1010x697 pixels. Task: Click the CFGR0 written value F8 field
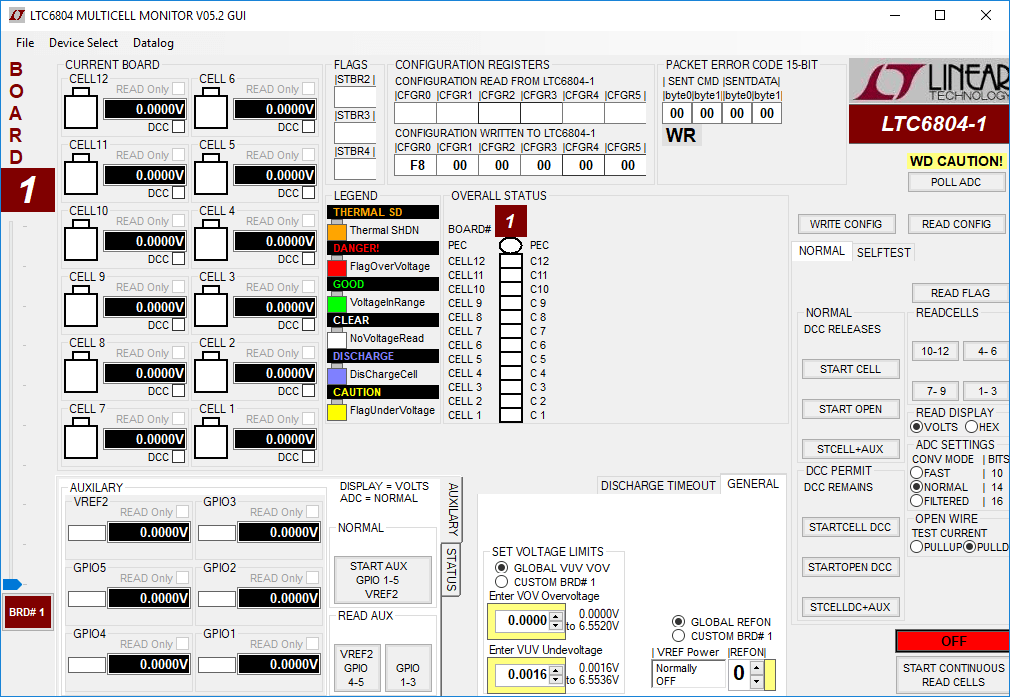417,166
